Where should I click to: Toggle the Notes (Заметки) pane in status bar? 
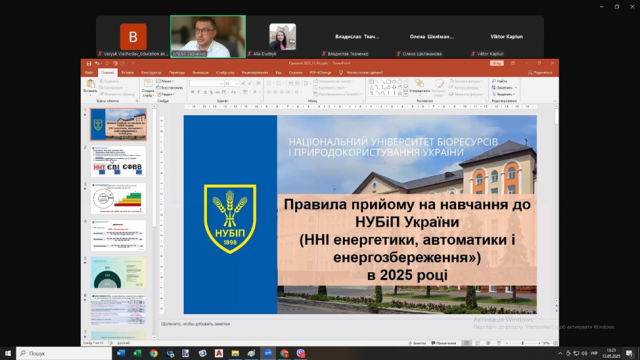click(417, 343)
